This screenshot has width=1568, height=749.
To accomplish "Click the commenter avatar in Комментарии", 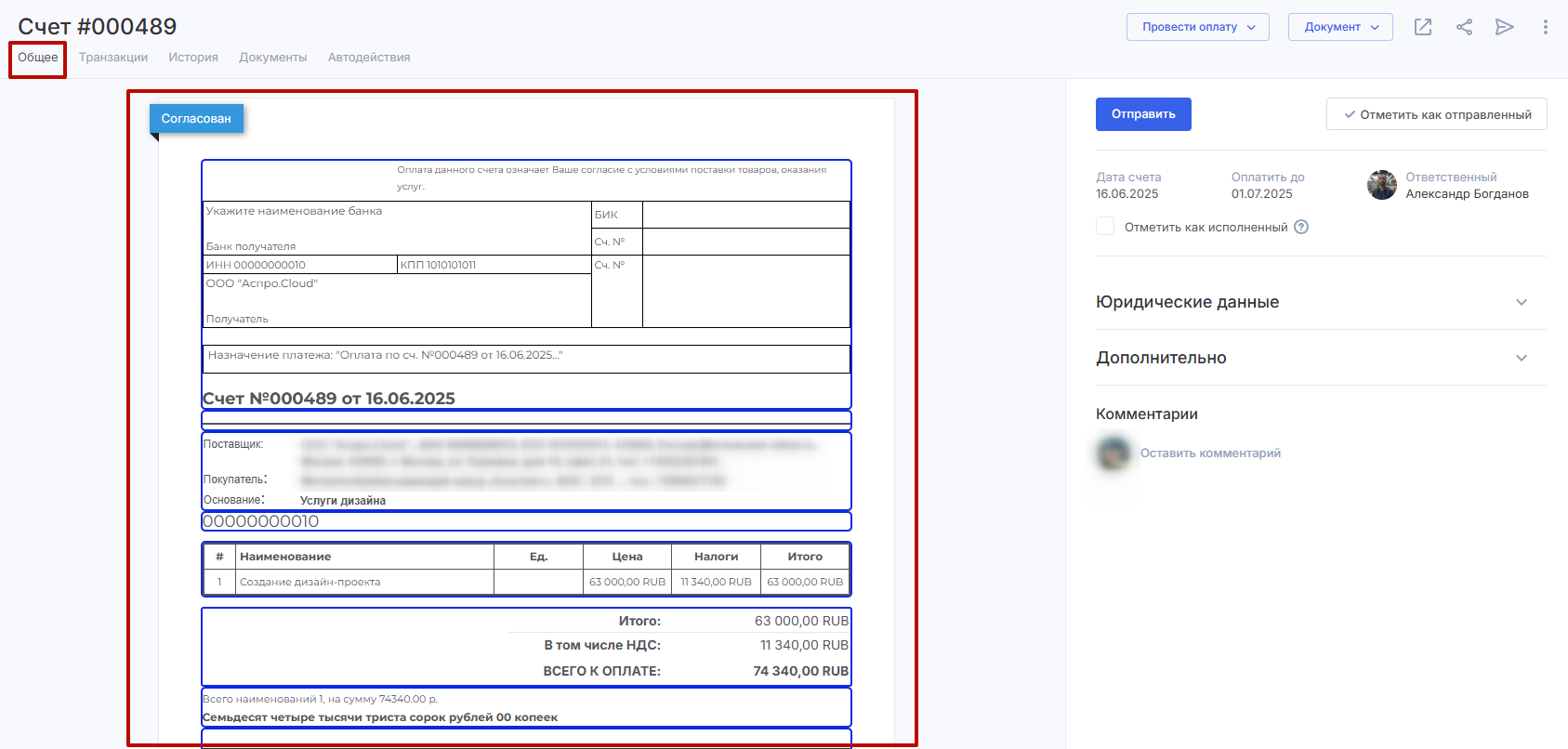I will pos(1113,453).
